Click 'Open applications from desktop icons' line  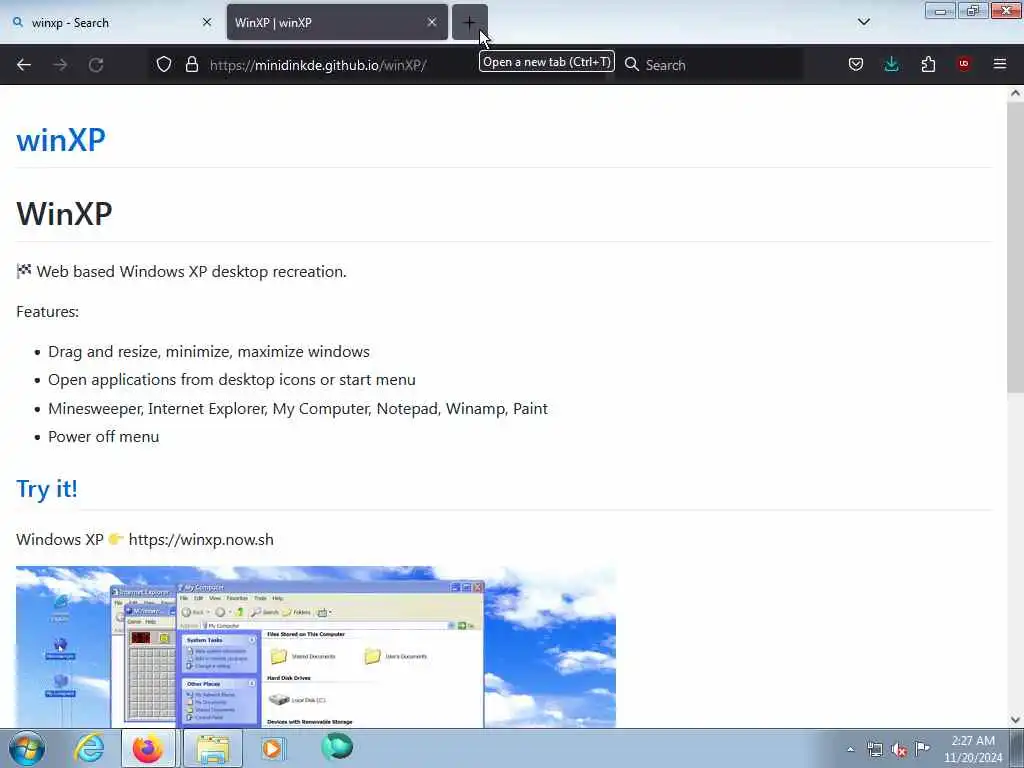pyautogui.click(x=232, y=379)
